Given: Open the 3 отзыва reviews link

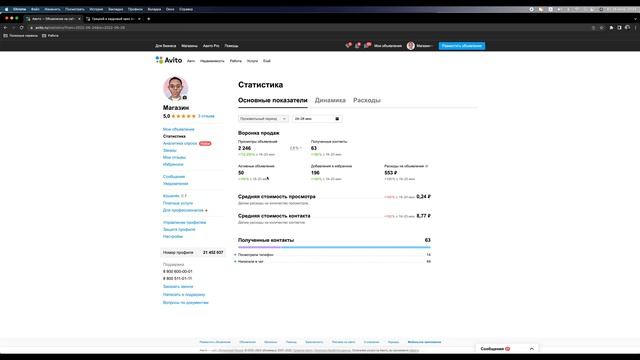Looking at the screenshot, I should pyautogui.click(x=206, y=116).
